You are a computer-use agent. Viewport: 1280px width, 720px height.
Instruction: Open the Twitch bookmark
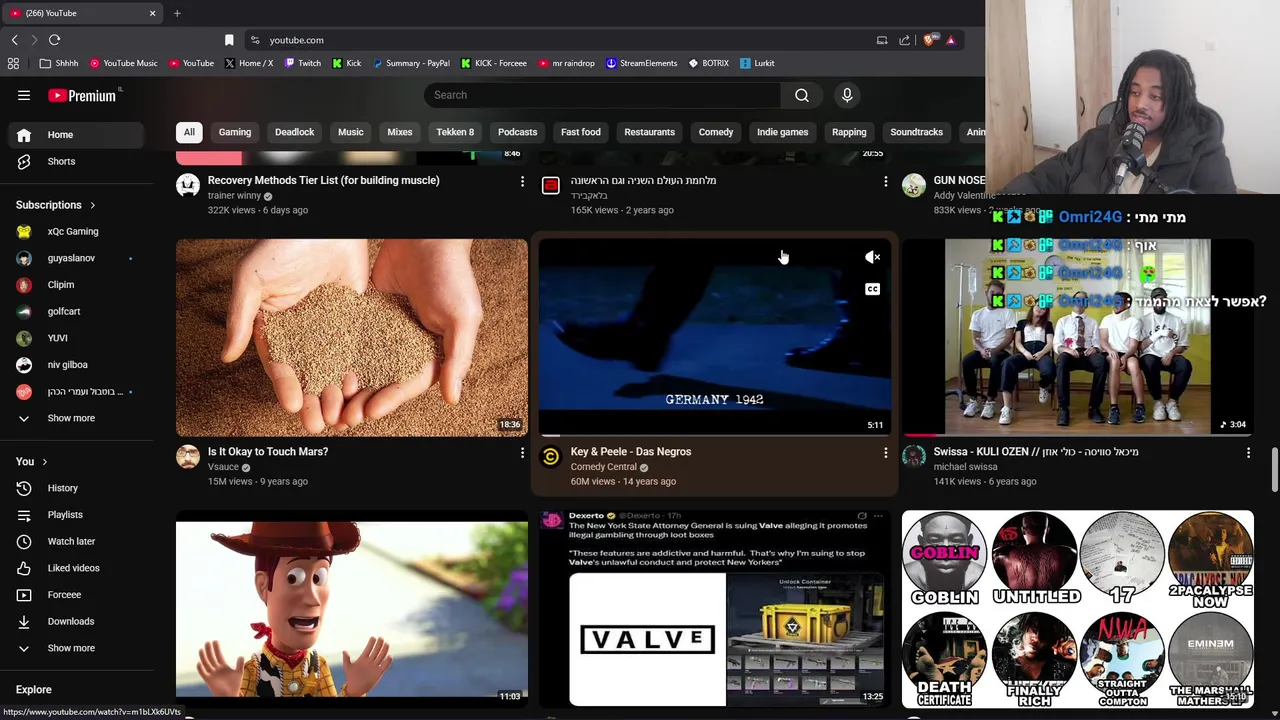(302, 63)
